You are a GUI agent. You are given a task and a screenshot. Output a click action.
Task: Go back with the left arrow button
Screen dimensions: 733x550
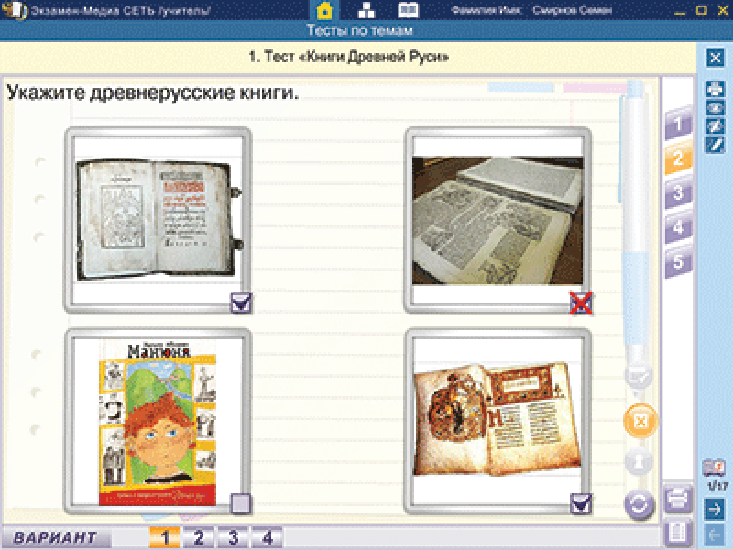(x=714, y=534)
